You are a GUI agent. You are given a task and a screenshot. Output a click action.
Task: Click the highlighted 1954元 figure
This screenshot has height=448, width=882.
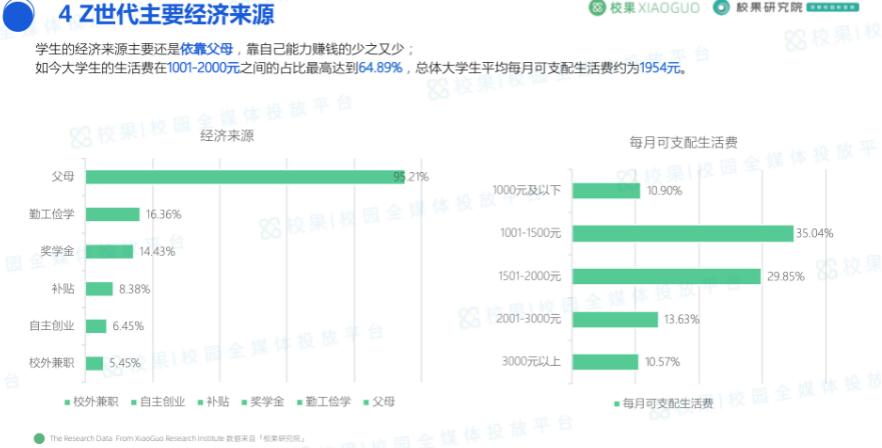click(x=660, y=70)
